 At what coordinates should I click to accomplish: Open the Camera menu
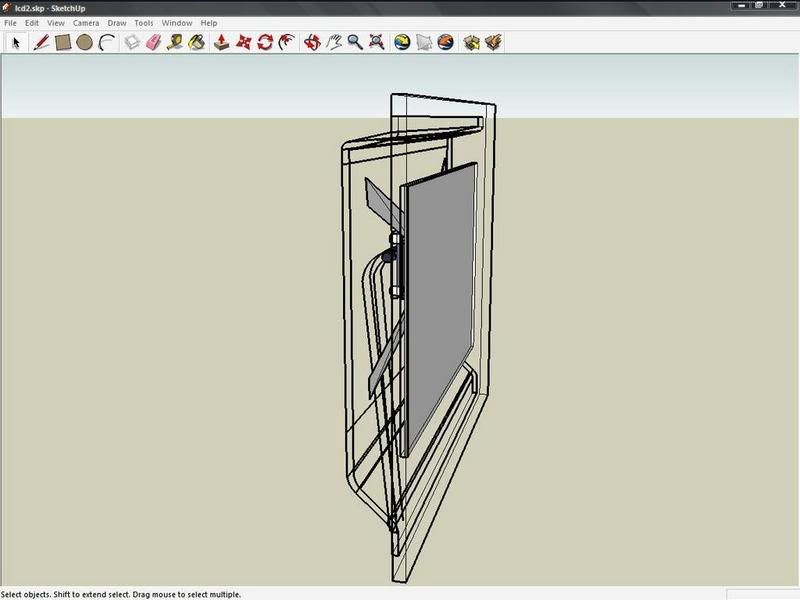[x=85, y=22]
